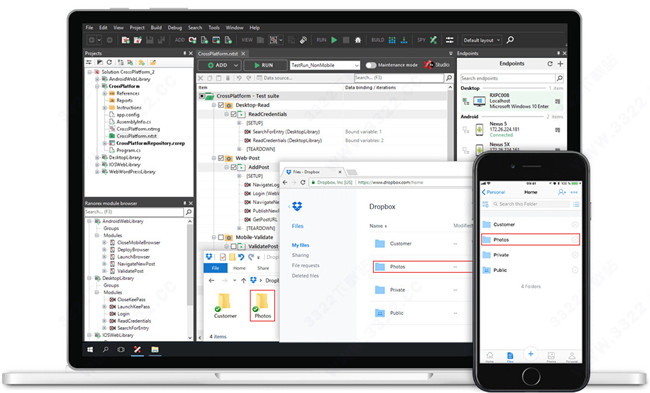Click My files link in Dropbox sidebar

(x=301, y=245)
